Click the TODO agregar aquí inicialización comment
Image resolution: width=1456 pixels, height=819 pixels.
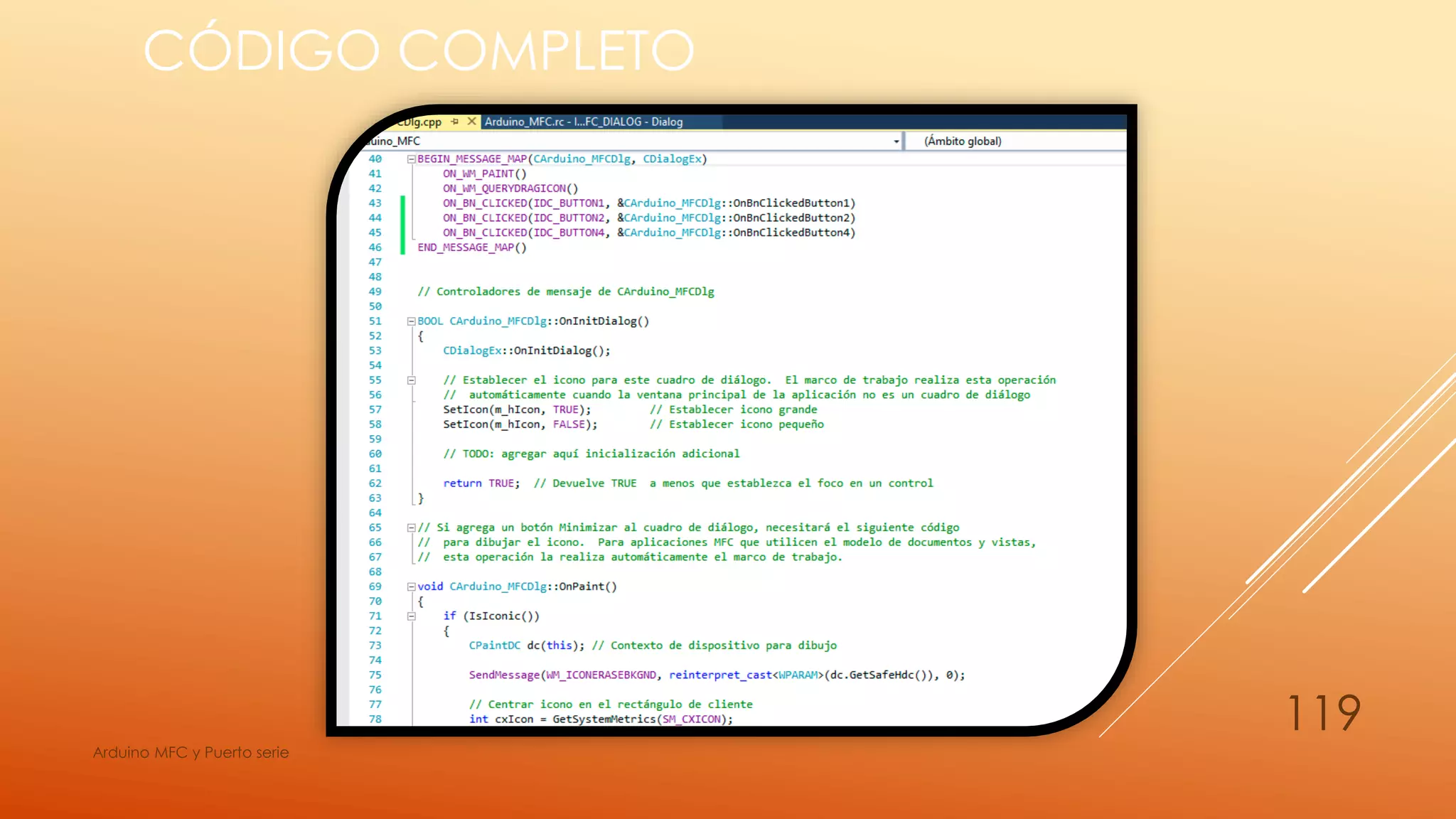[591, 454]
